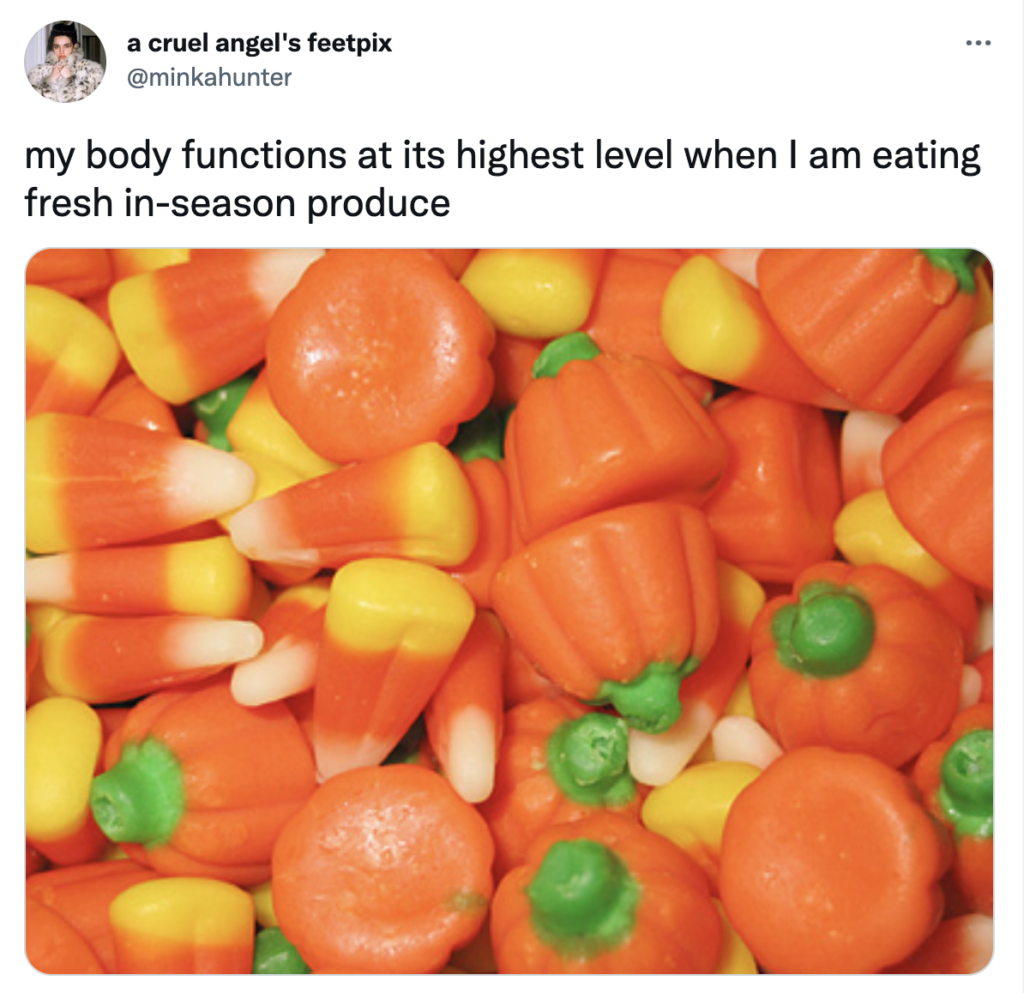1024x993 pixels.
Task: Click 'feetpix' in the display name
Action: (x=349, y=44)
